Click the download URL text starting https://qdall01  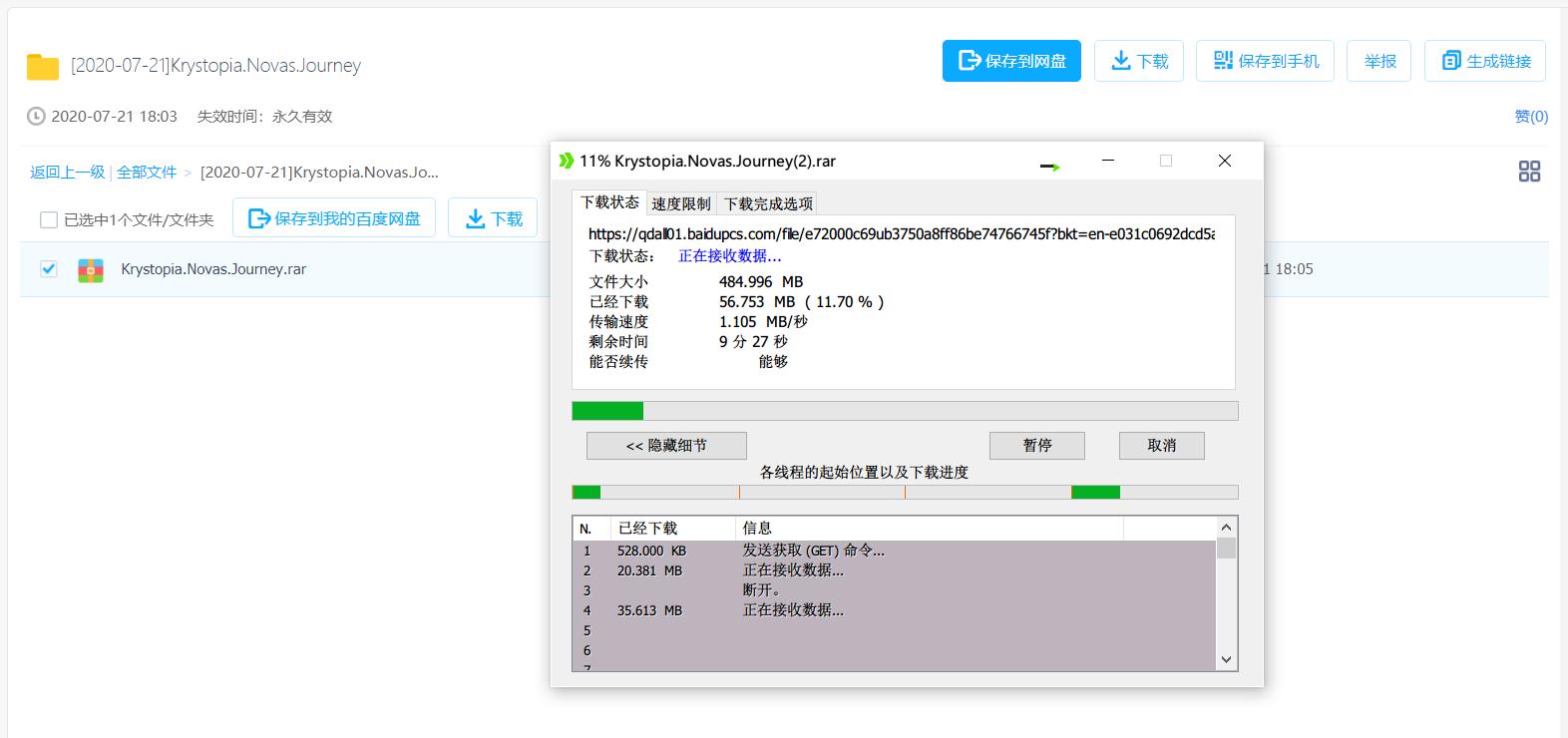click(x=902, y=234)
